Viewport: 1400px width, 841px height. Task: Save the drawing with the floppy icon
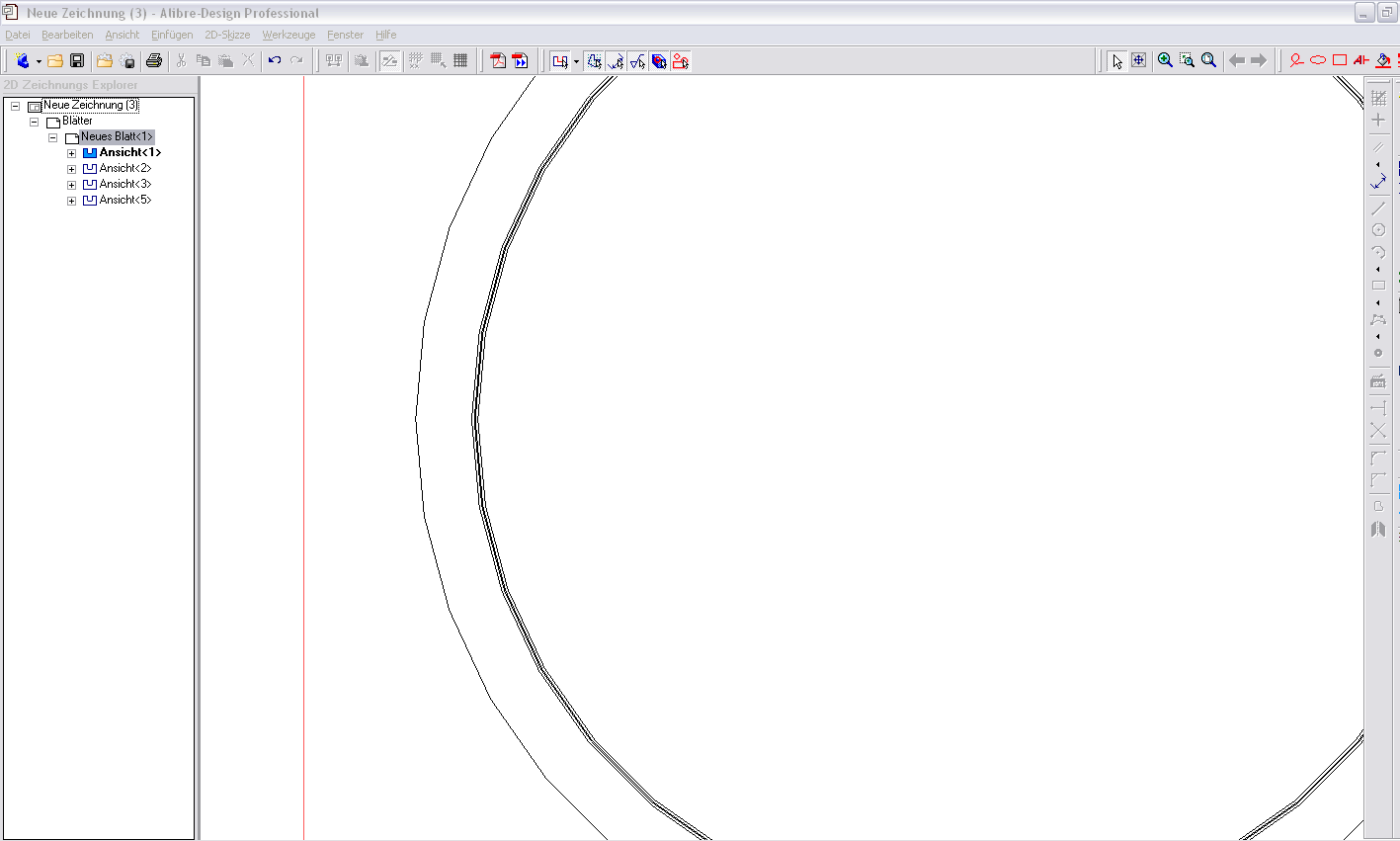coord(77,60)
